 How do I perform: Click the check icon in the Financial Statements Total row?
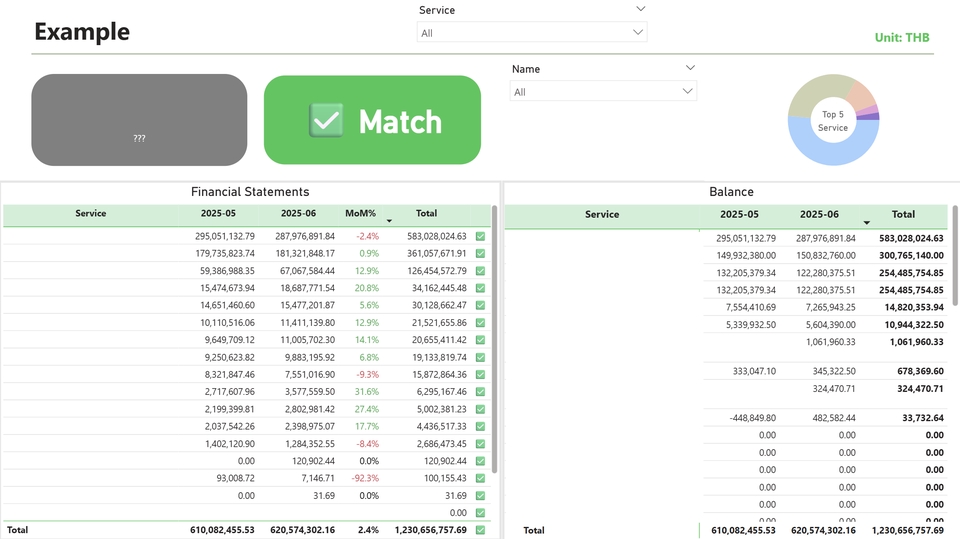click(x=481, y=530)
